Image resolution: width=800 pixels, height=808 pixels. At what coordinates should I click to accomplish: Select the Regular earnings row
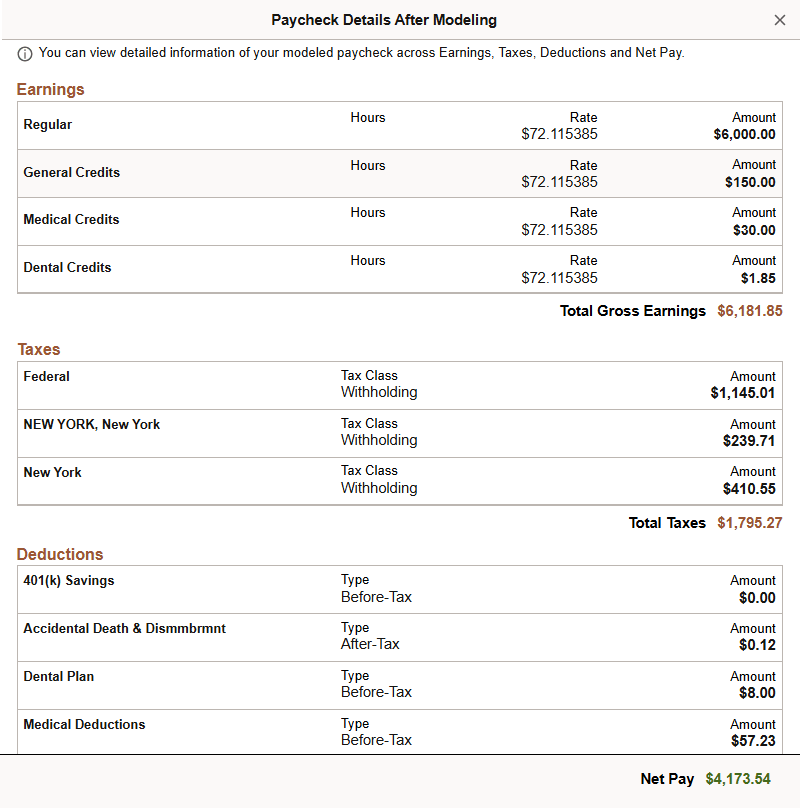[400, 126]
